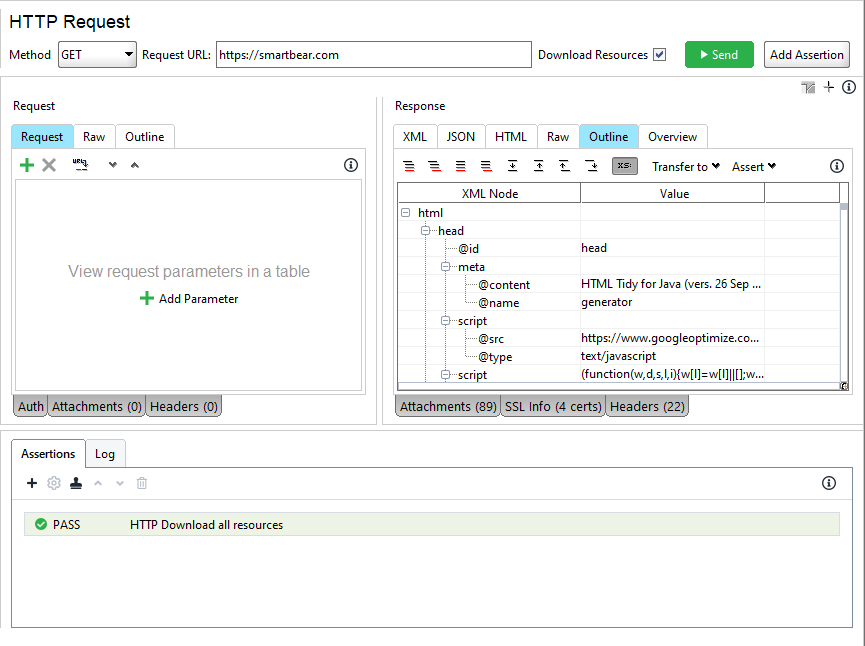Collapse the script node with function value

pos(445,375)
